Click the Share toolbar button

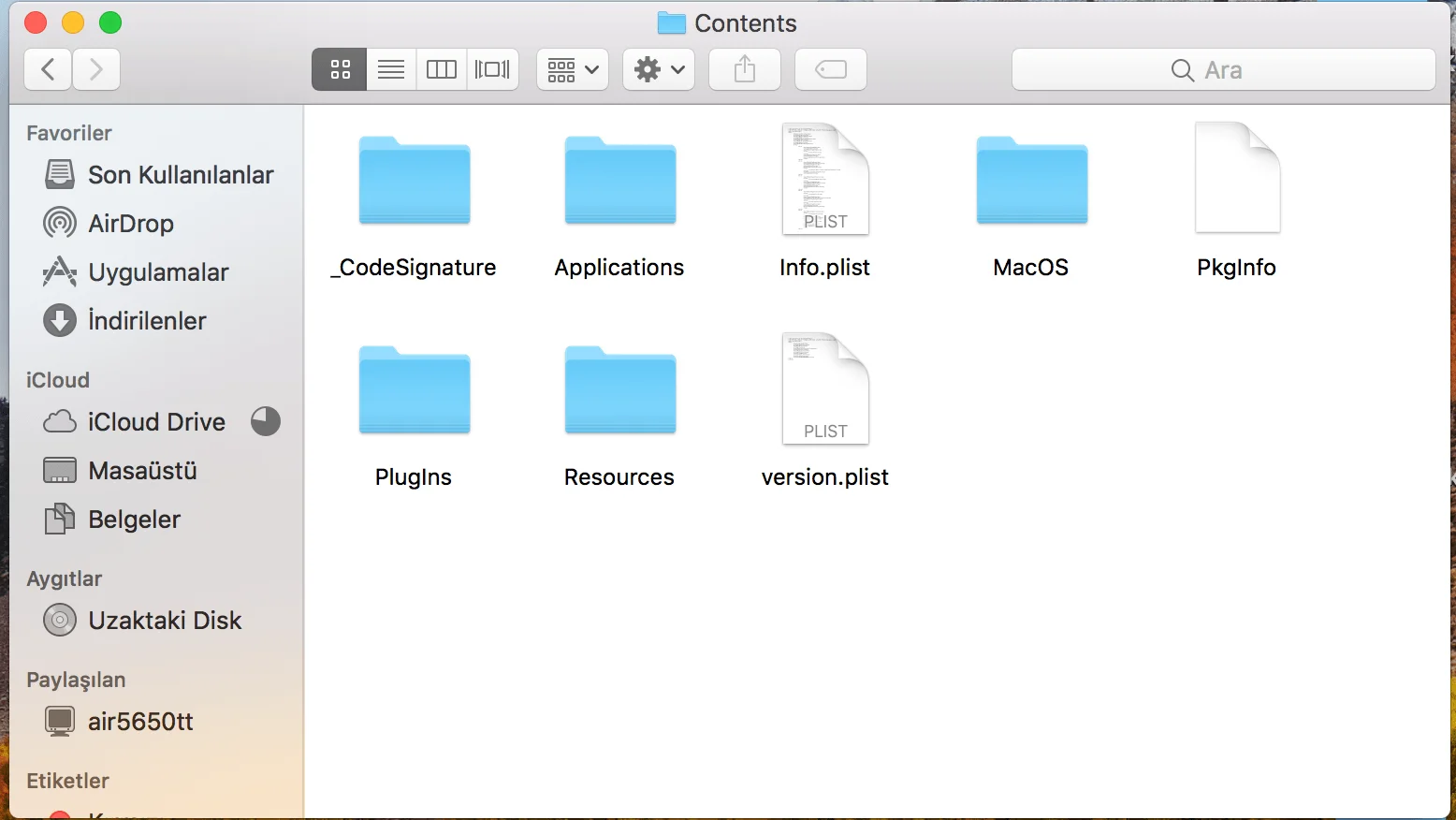(x=745, y=69)
